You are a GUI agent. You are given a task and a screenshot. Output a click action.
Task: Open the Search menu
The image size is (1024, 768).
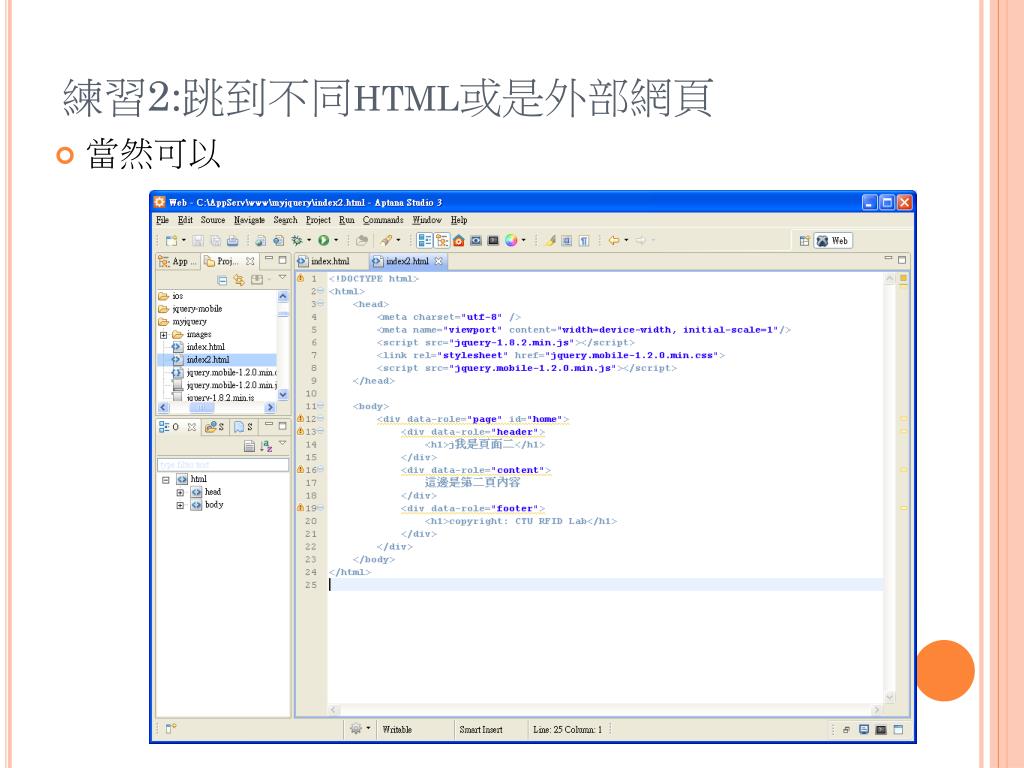pyautogui.click(x=285, y=220)
